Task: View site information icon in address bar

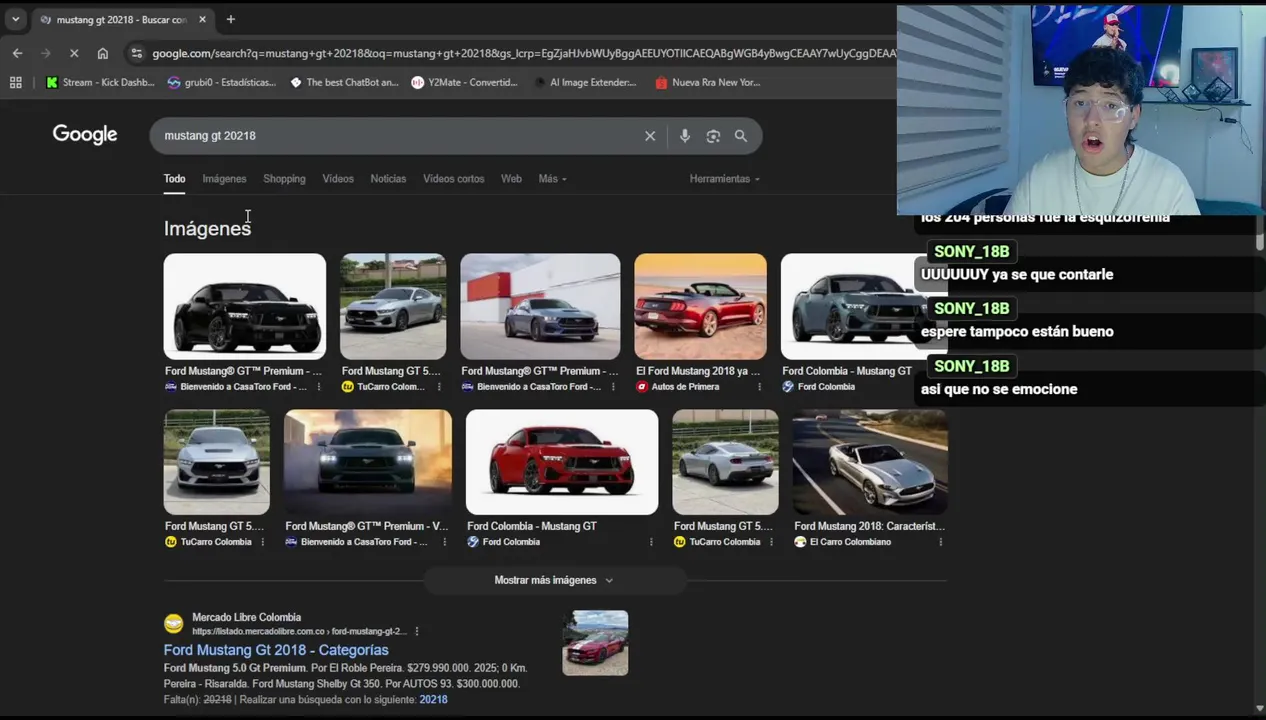Action: (136, 53)
